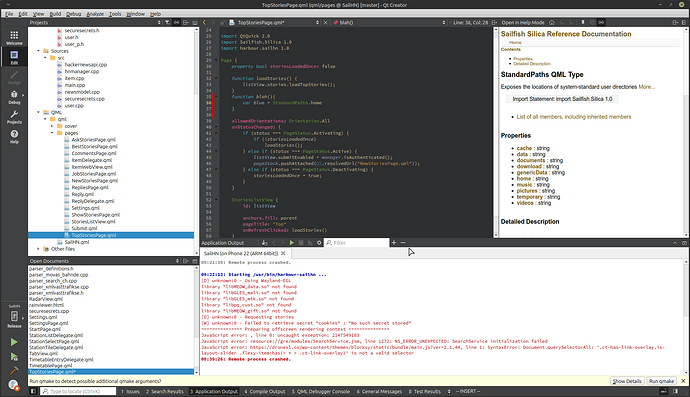
Task: Add bookmark in help viewer
Action: click(x=583, y=22)
